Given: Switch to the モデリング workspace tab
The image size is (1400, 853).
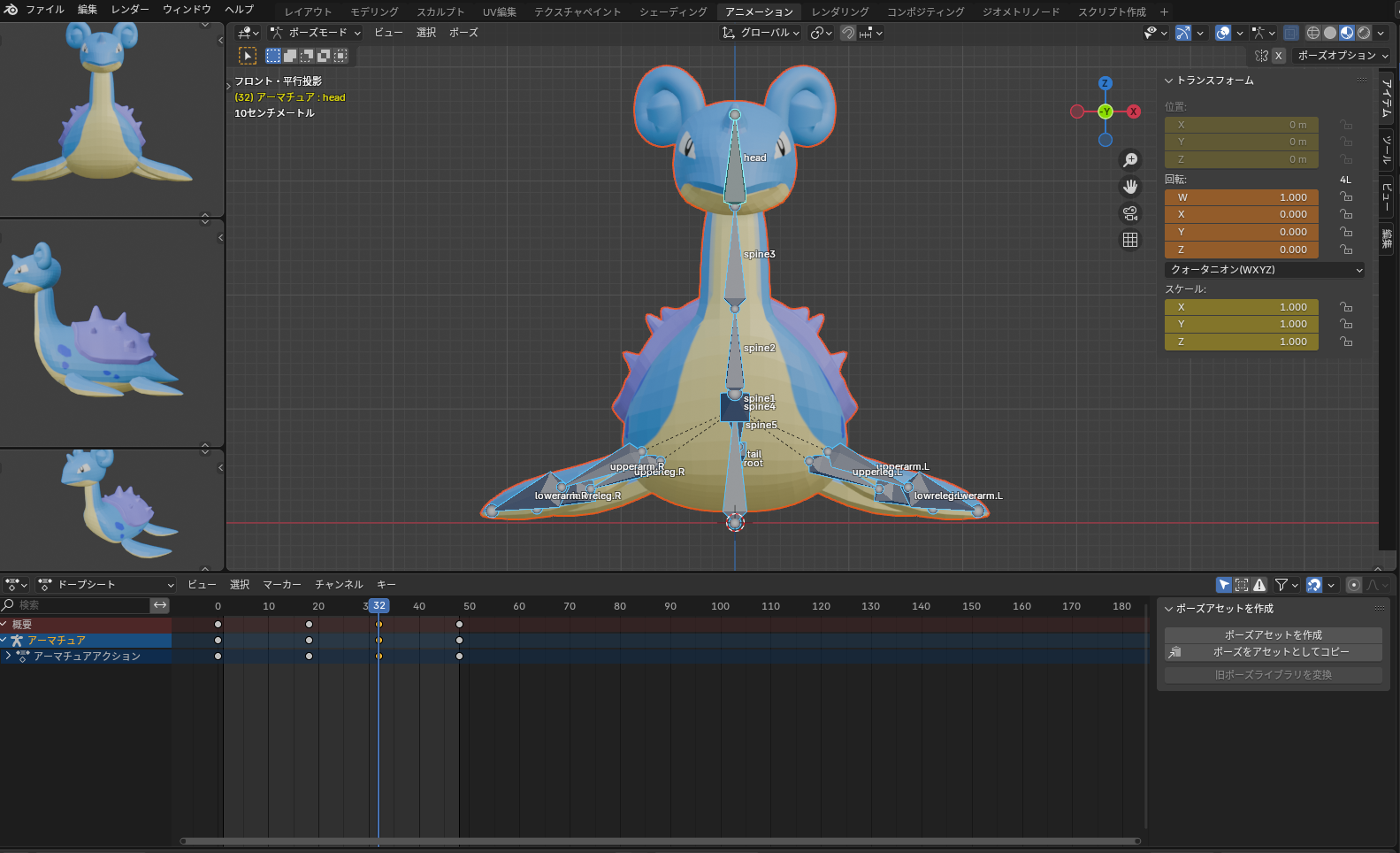Looking at the screenshot, I should (x=374, y=12).
